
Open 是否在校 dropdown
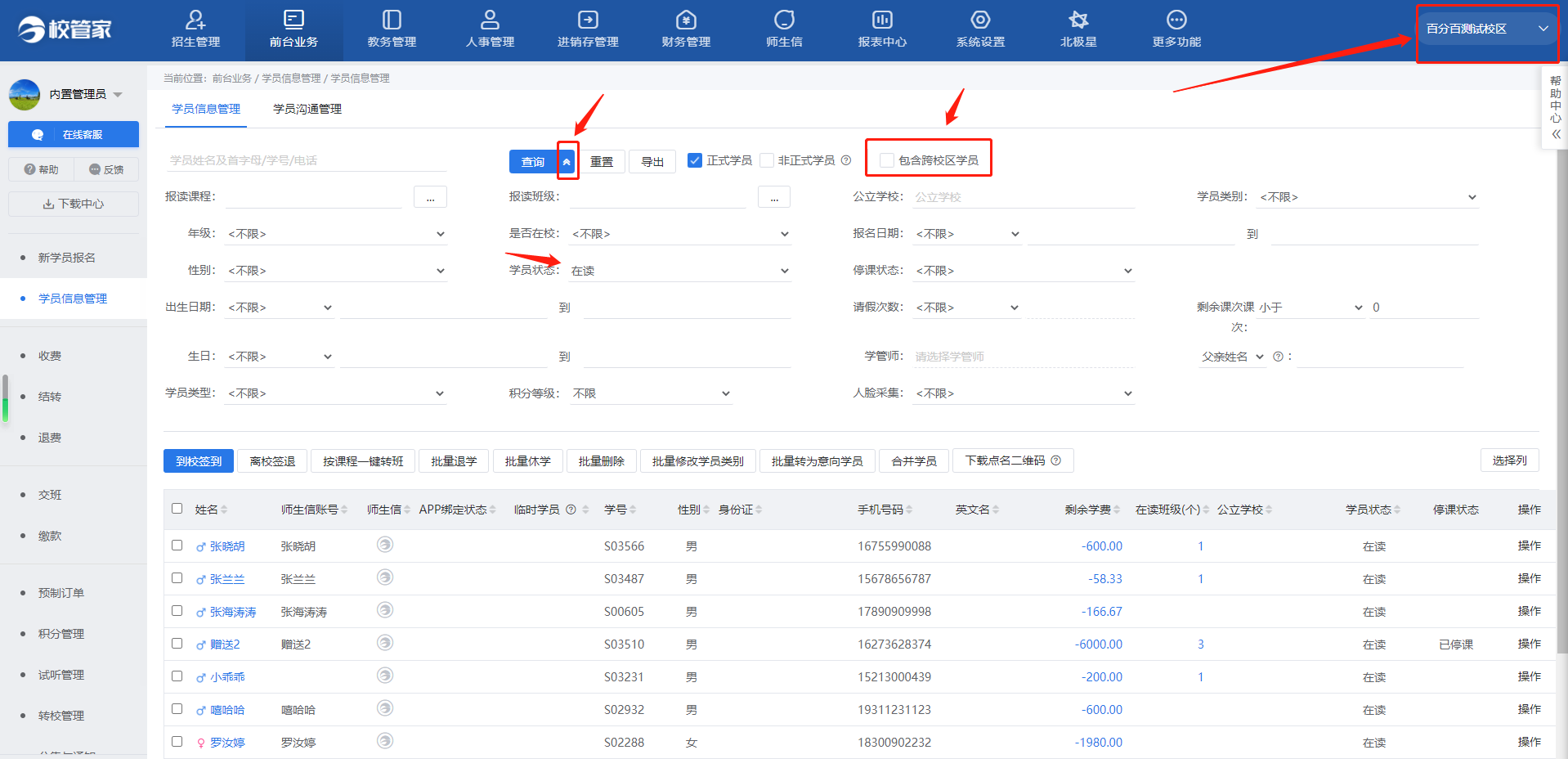(680, 234)
